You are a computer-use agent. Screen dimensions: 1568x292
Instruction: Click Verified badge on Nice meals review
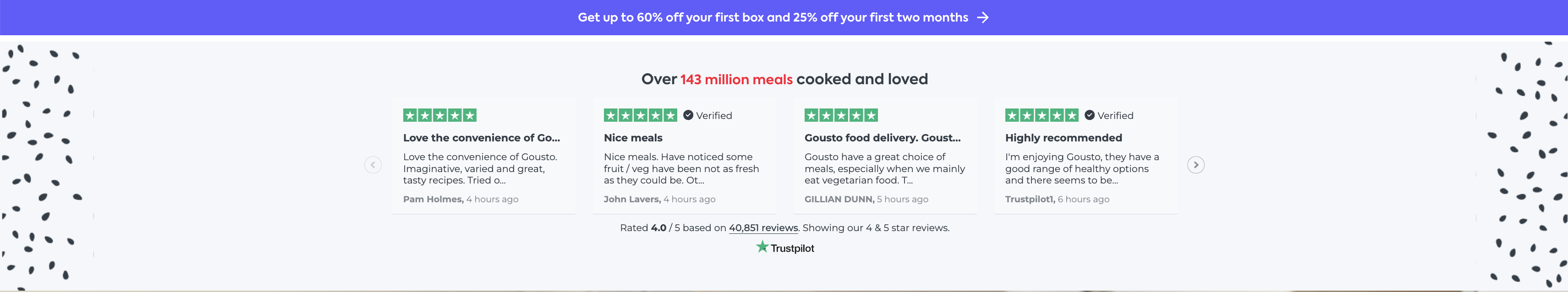707,116
